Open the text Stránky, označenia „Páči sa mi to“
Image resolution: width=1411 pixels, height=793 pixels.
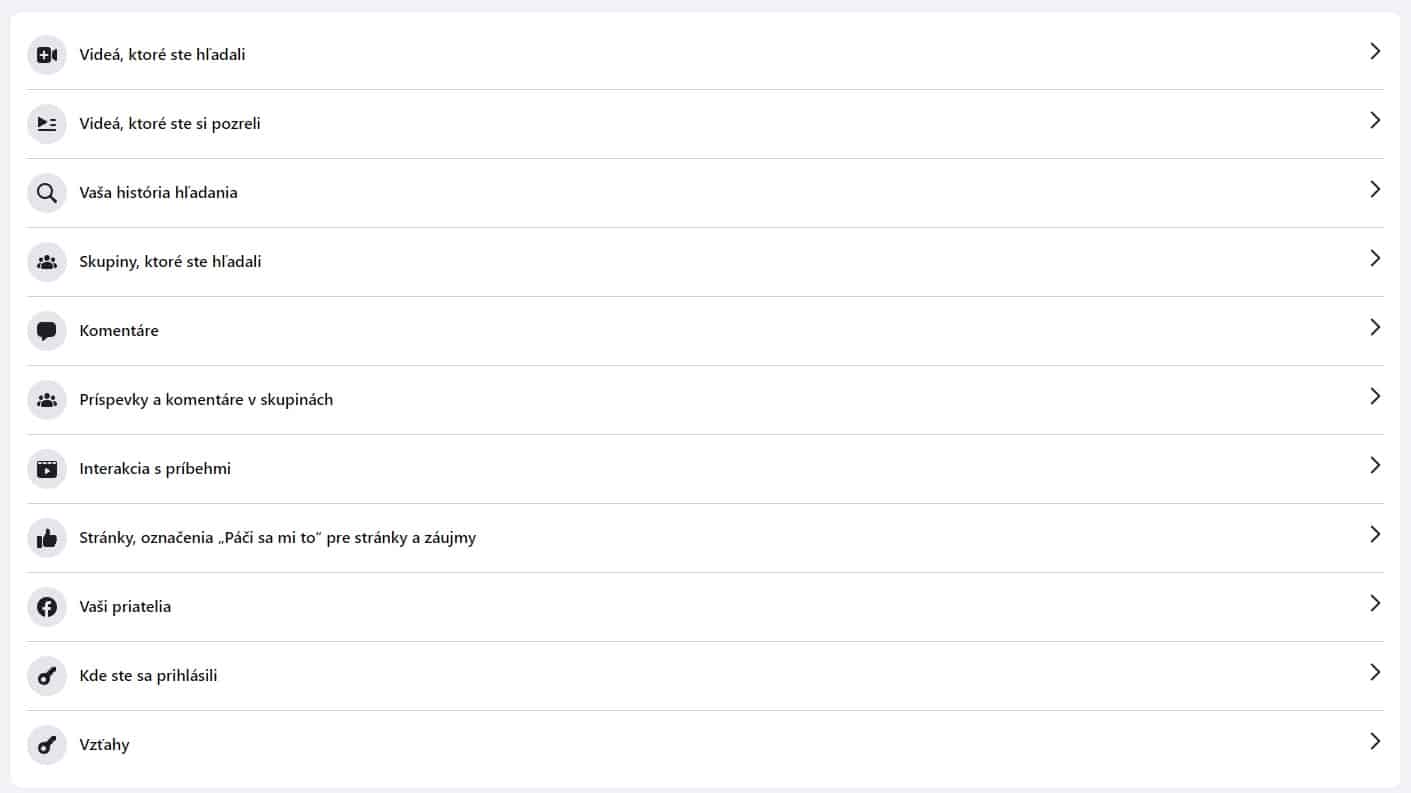[x=278, y=538]
